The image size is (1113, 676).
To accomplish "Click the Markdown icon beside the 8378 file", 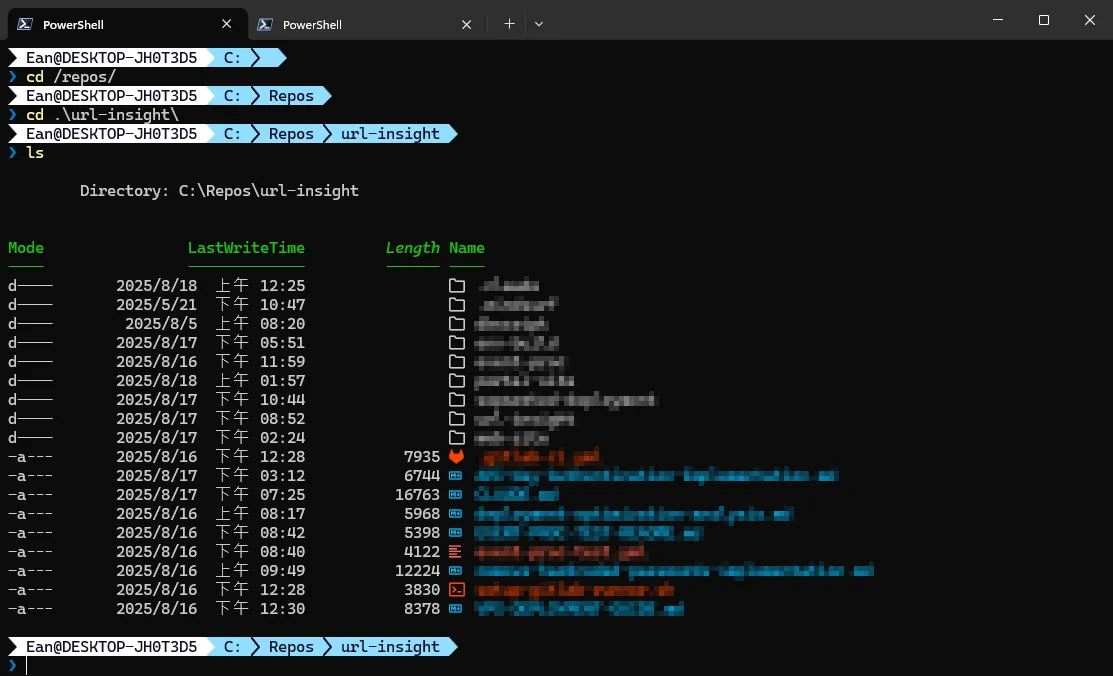I will pyautogui.click(x=457, y=608).
